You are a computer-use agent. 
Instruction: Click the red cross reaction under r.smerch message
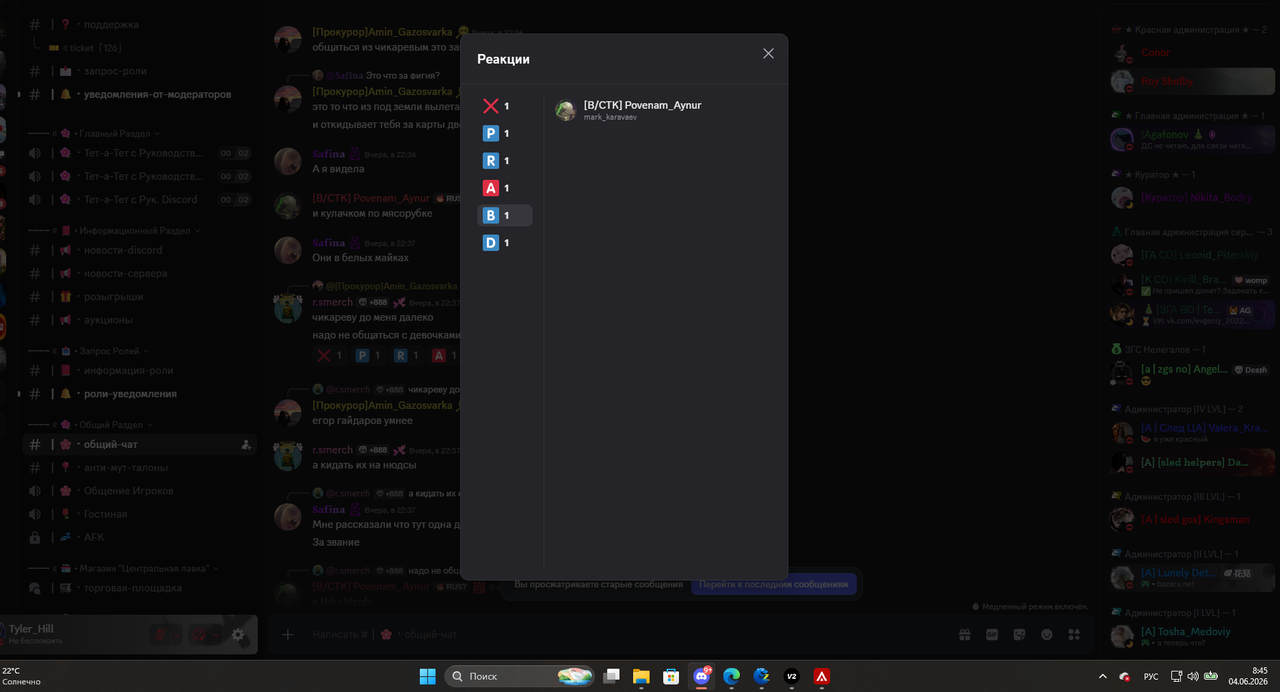tap(330, 355)
